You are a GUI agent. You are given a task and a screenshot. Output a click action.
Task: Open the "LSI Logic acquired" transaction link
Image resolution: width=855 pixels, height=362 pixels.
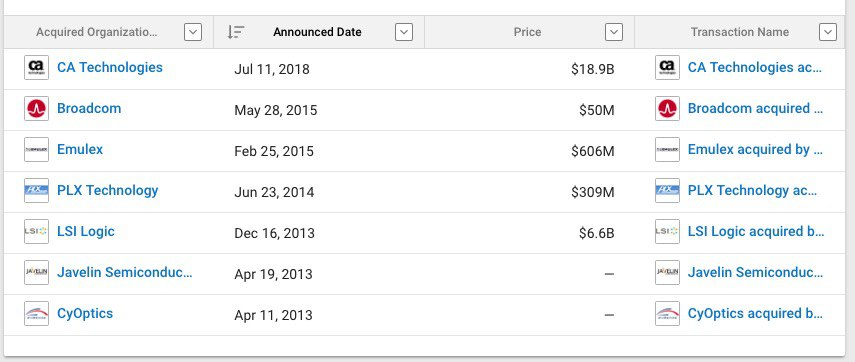756,231
